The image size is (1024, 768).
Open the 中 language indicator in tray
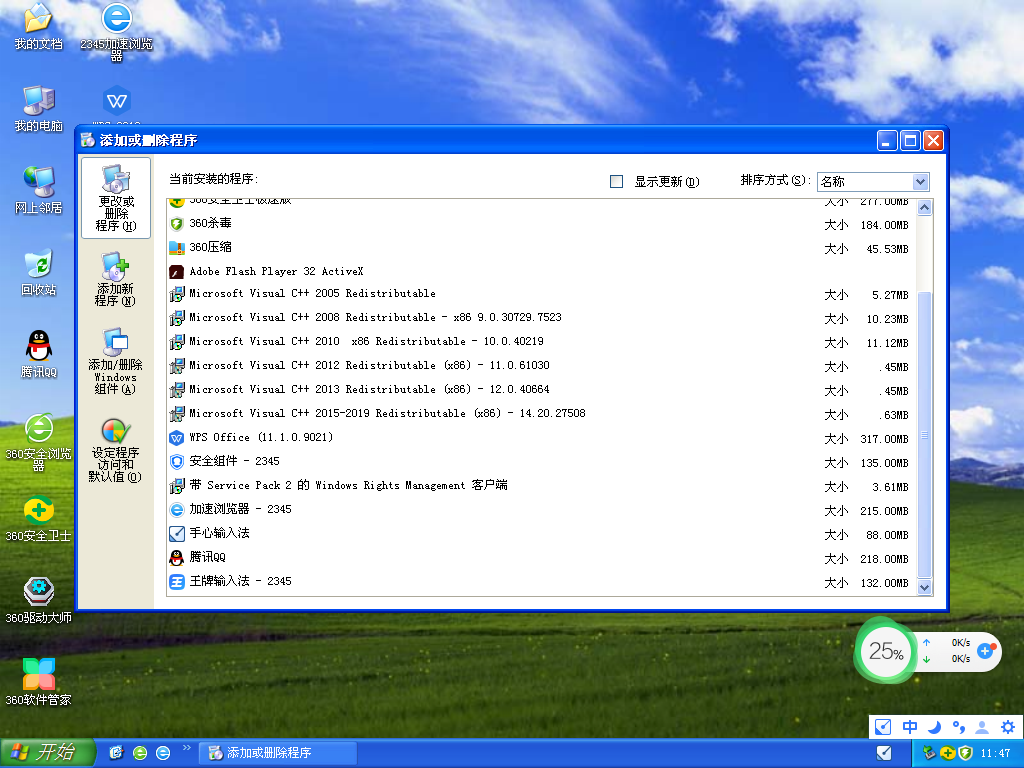click(909, 728)
